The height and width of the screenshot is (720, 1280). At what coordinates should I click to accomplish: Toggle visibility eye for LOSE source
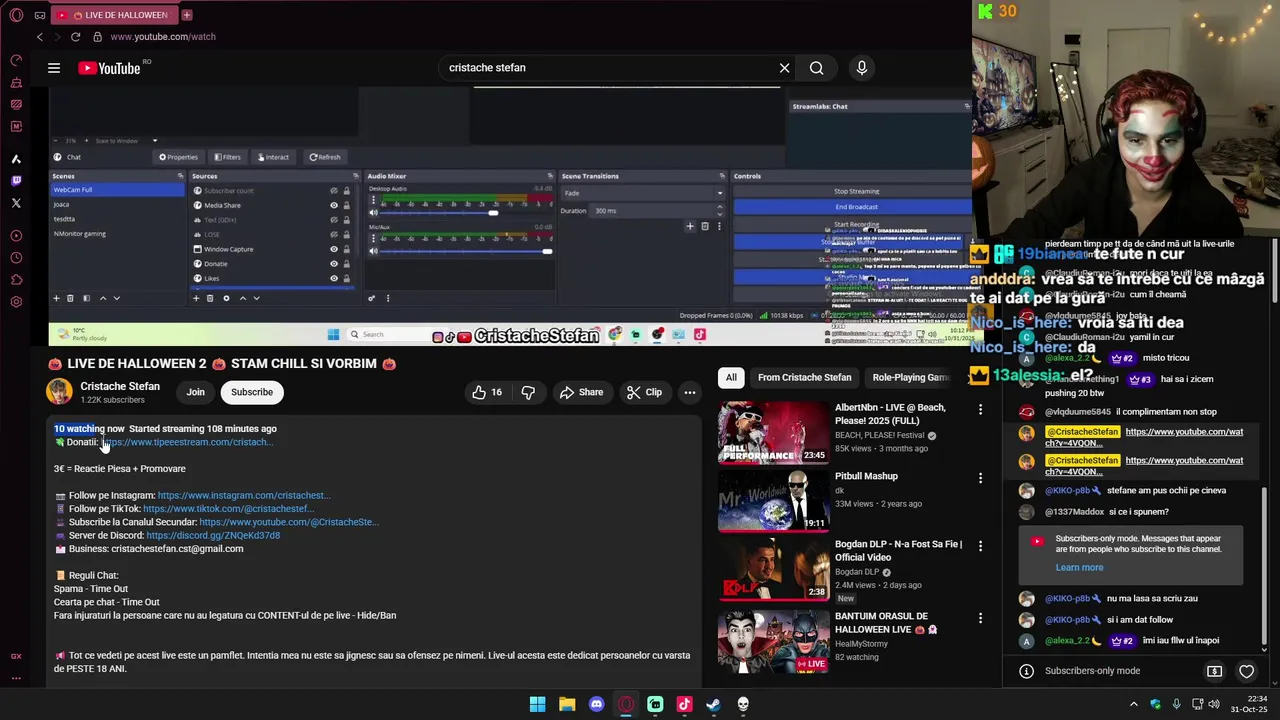pyautogui.click(x=334, y=234)
